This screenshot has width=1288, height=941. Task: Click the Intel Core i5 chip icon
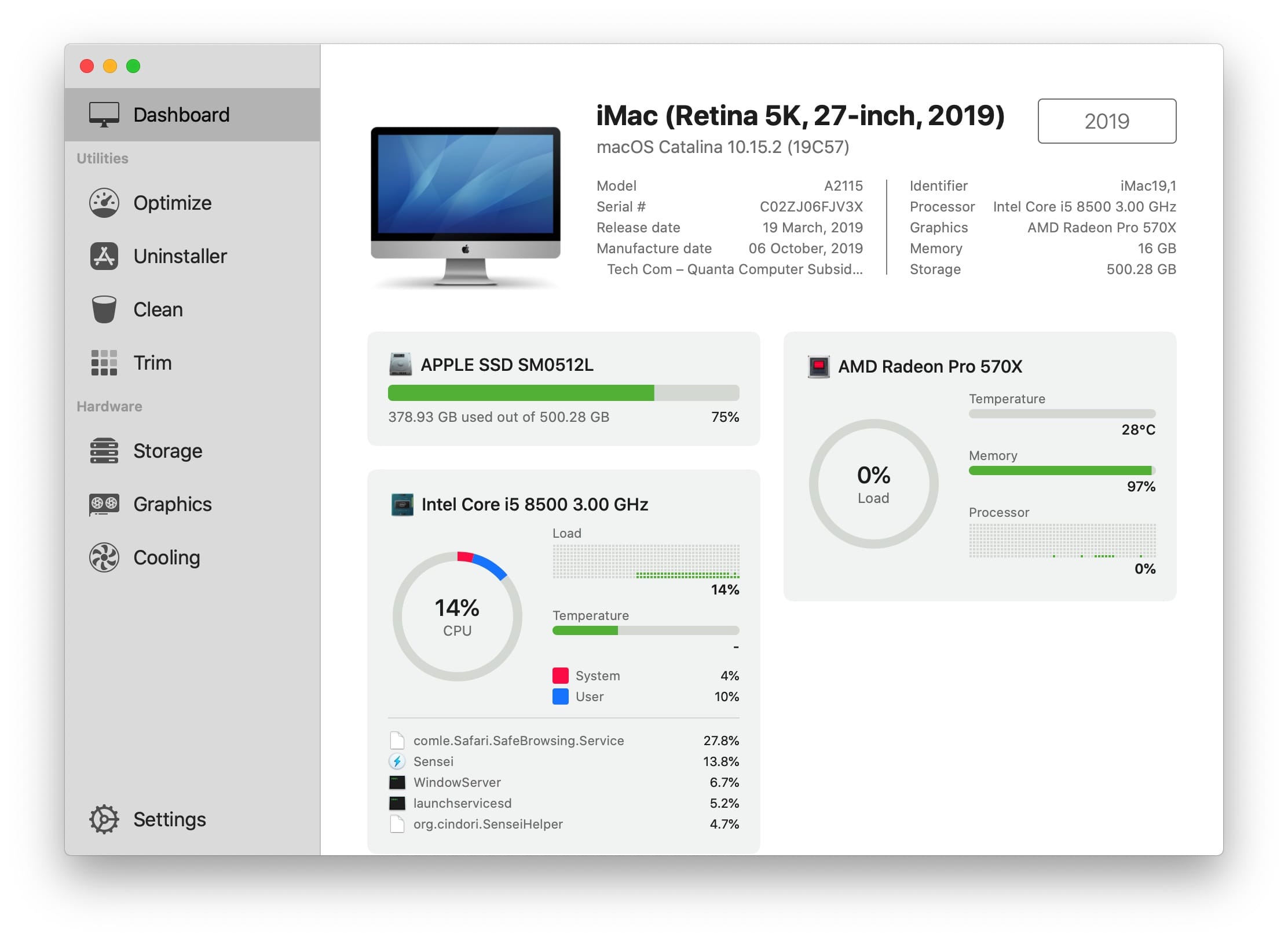[402, 505]
